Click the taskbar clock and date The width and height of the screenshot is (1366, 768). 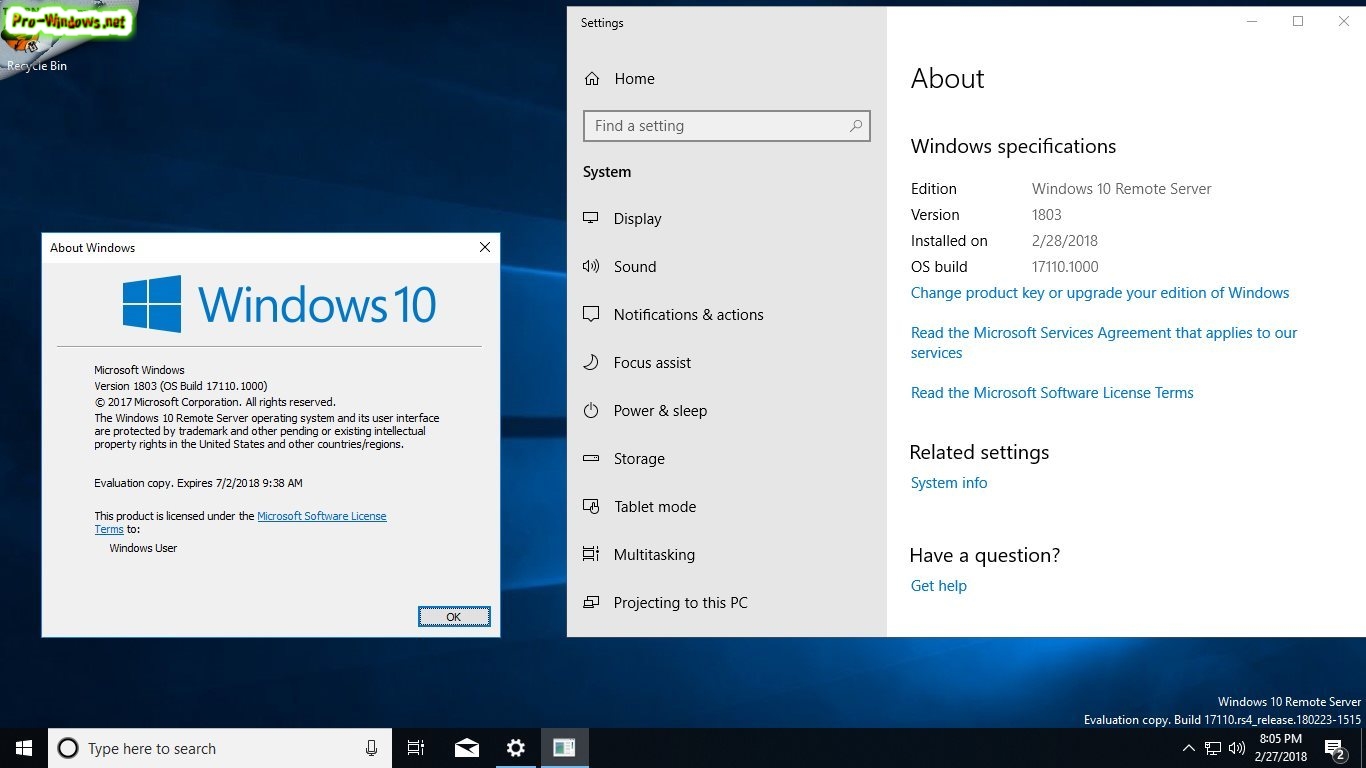1279,748
